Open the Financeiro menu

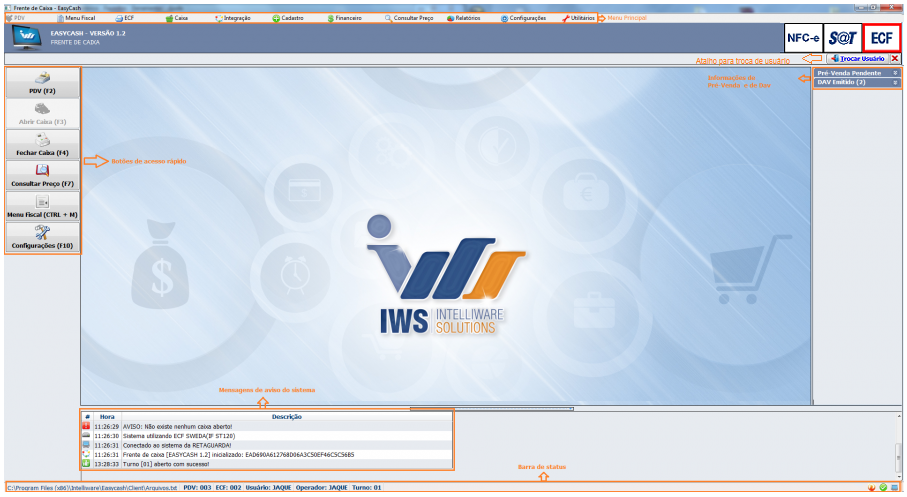pos(345,18)
